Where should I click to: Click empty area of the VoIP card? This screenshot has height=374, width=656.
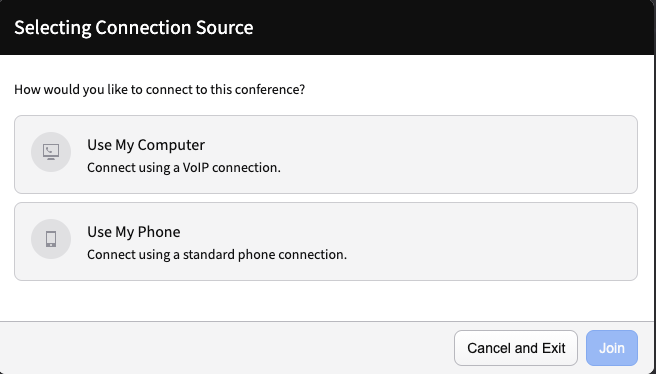click(460, 154)
